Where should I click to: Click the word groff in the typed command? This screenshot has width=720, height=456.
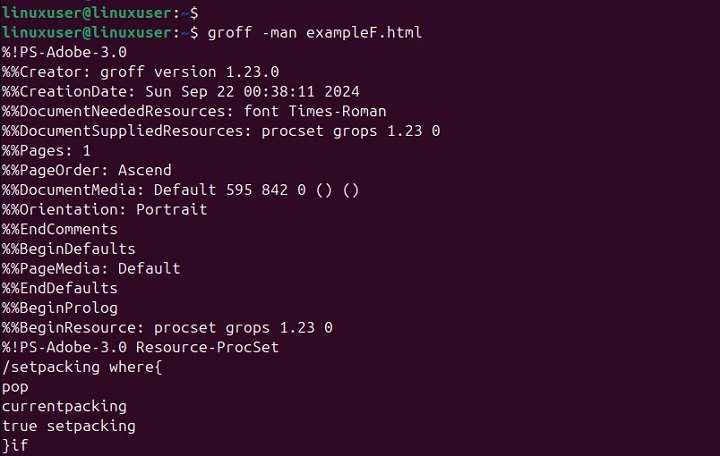coord(227,33)
